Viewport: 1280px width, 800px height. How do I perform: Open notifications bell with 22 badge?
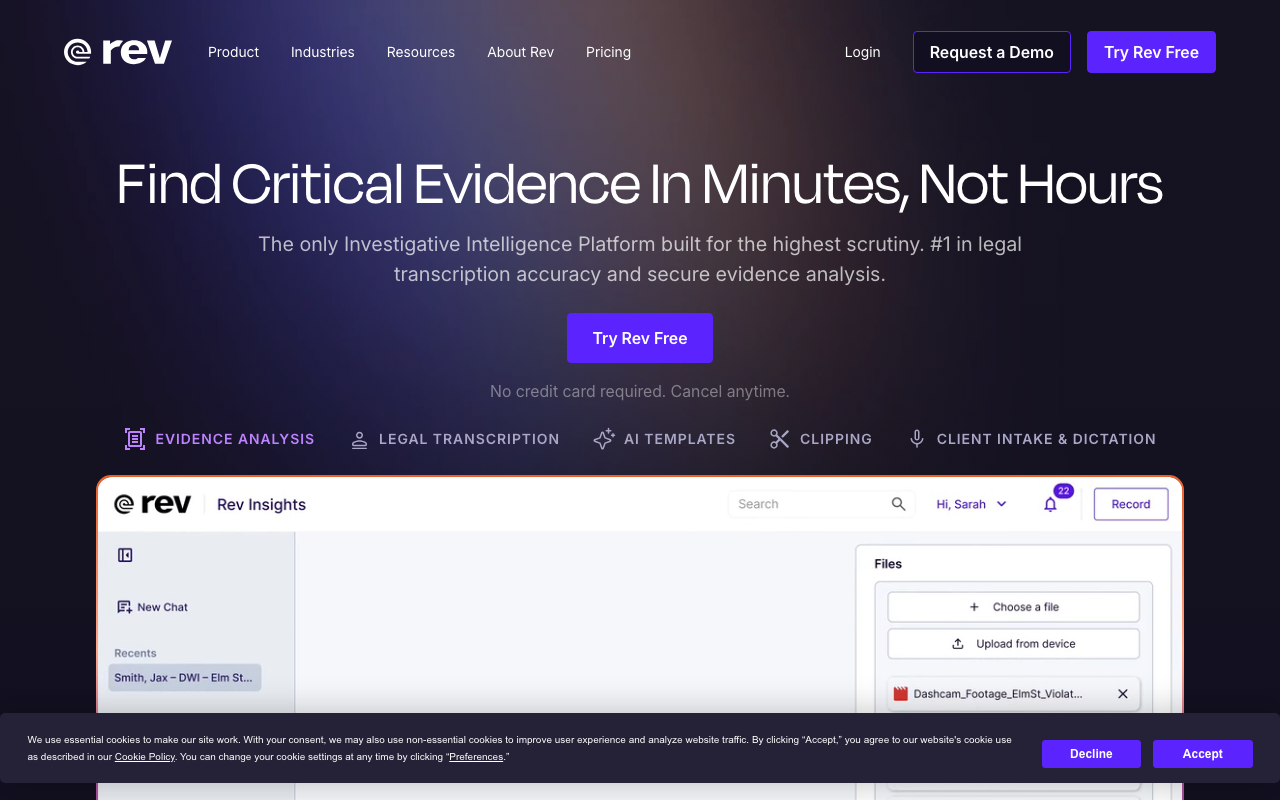coord(1050,504)
